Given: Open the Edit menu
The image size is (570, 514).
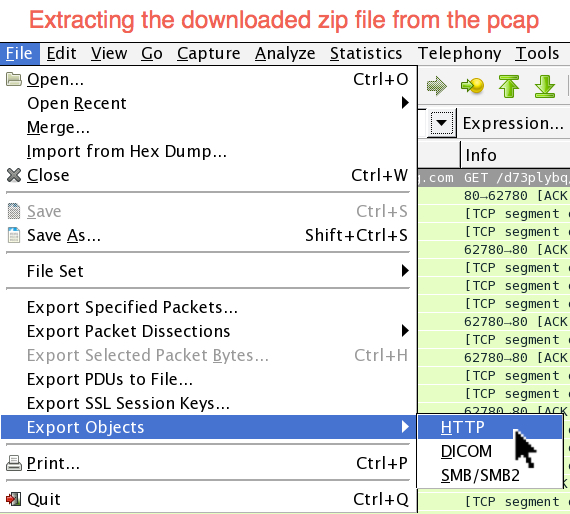Looking at the screenshot, I should (61, 54).
